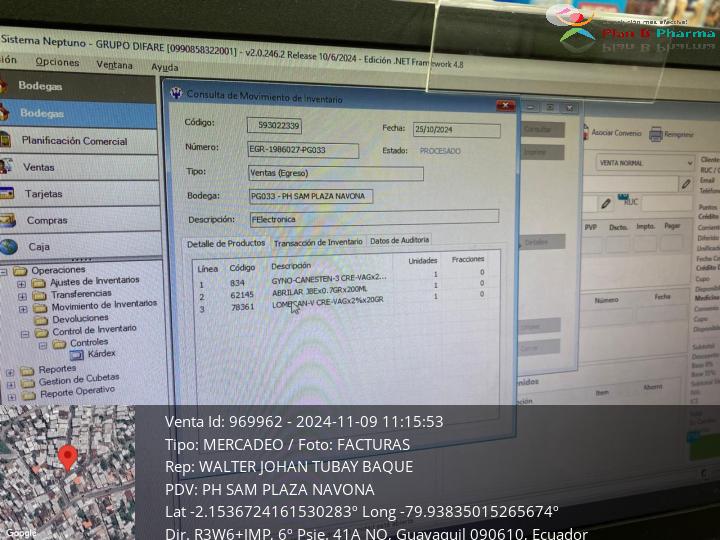Click the Compras icon
The width and height of the screenshot is (720, 540).
pos(8,220)
